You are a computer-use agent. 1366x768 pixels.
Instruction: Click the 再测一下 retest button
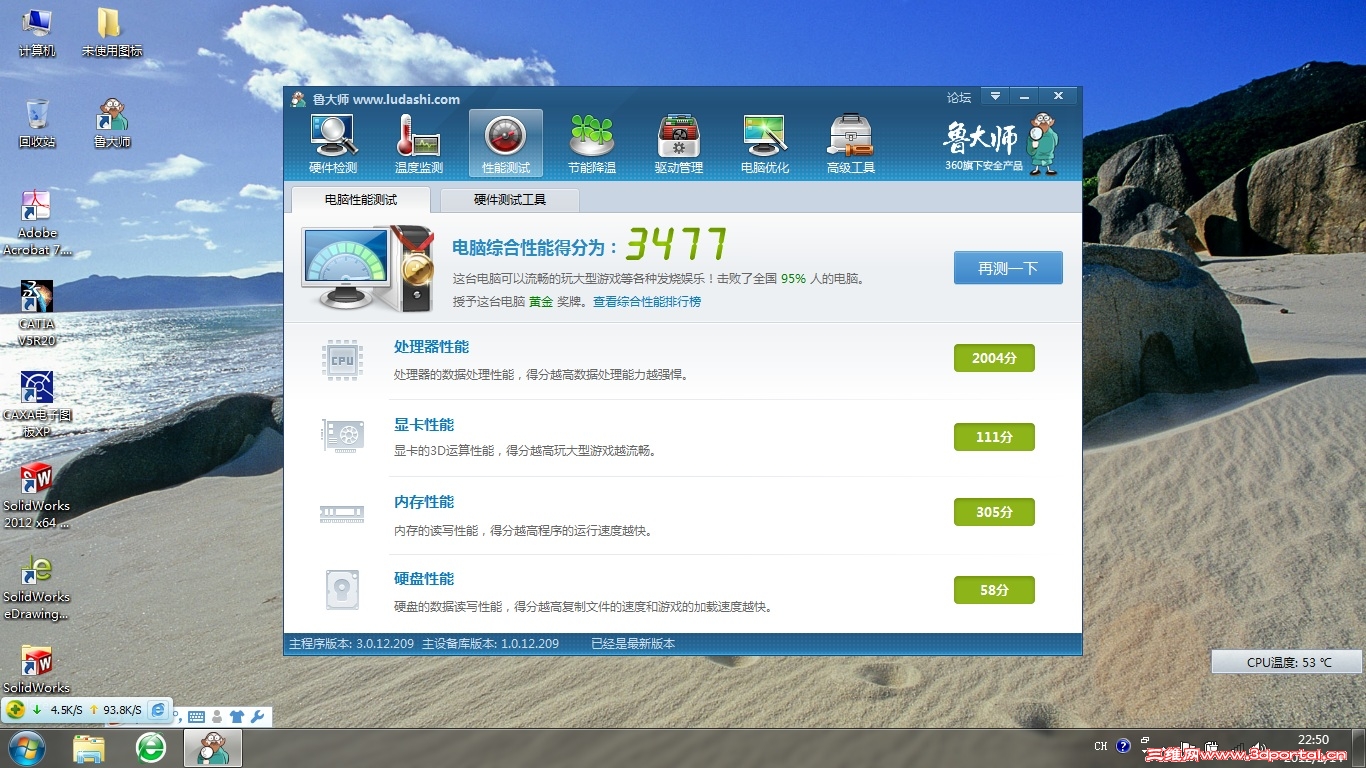(1008, 268)
